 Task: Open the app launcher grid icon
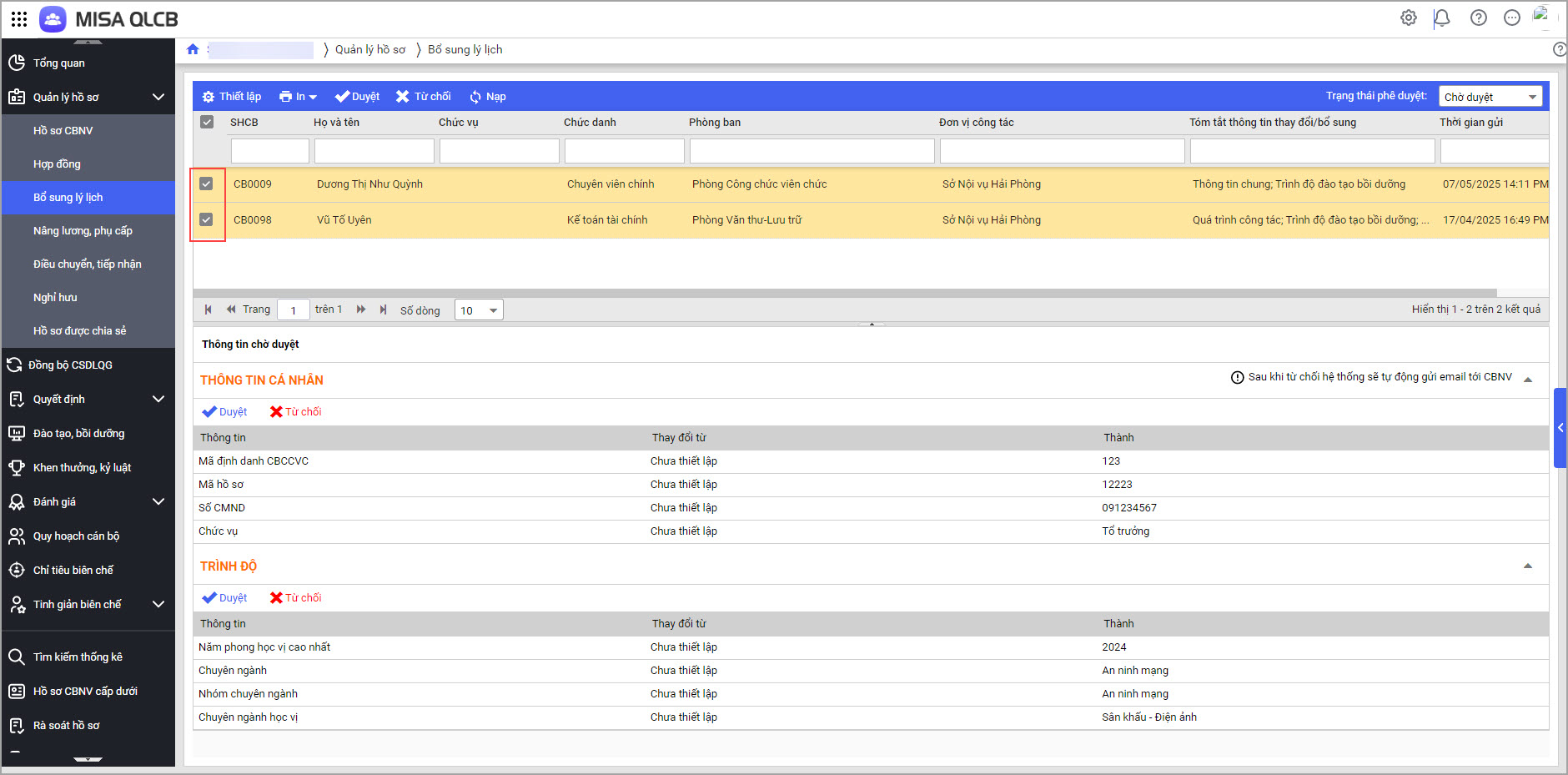point(19,18)
